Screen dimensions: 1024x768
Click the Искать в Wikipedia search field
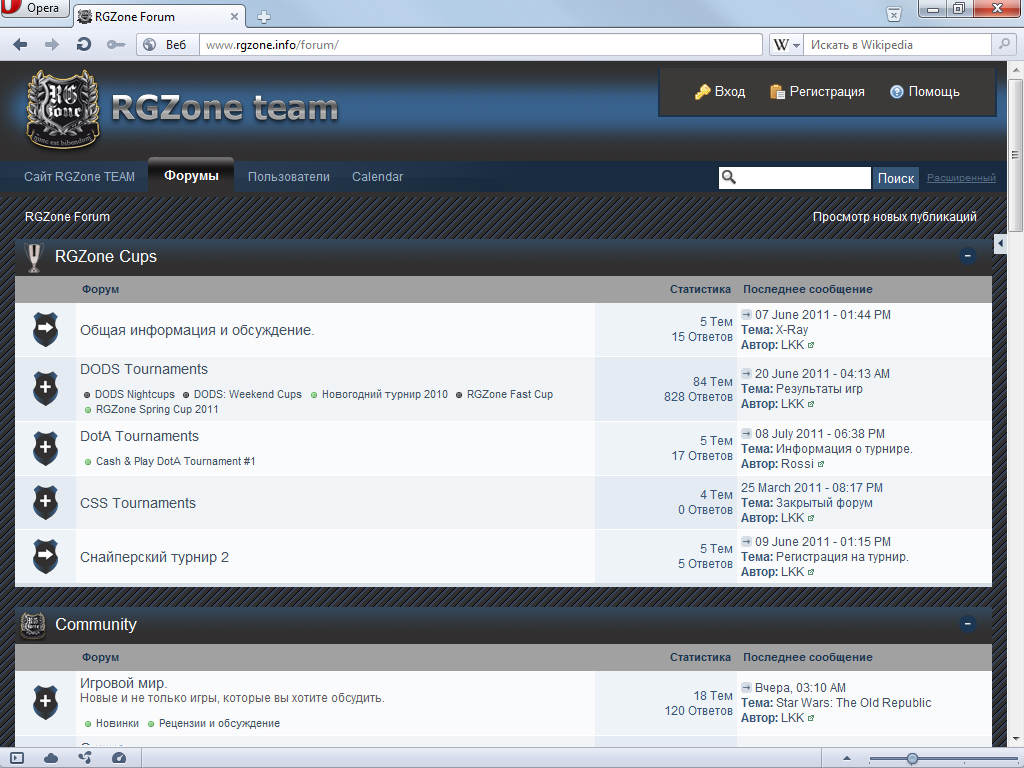coord(897,44)
